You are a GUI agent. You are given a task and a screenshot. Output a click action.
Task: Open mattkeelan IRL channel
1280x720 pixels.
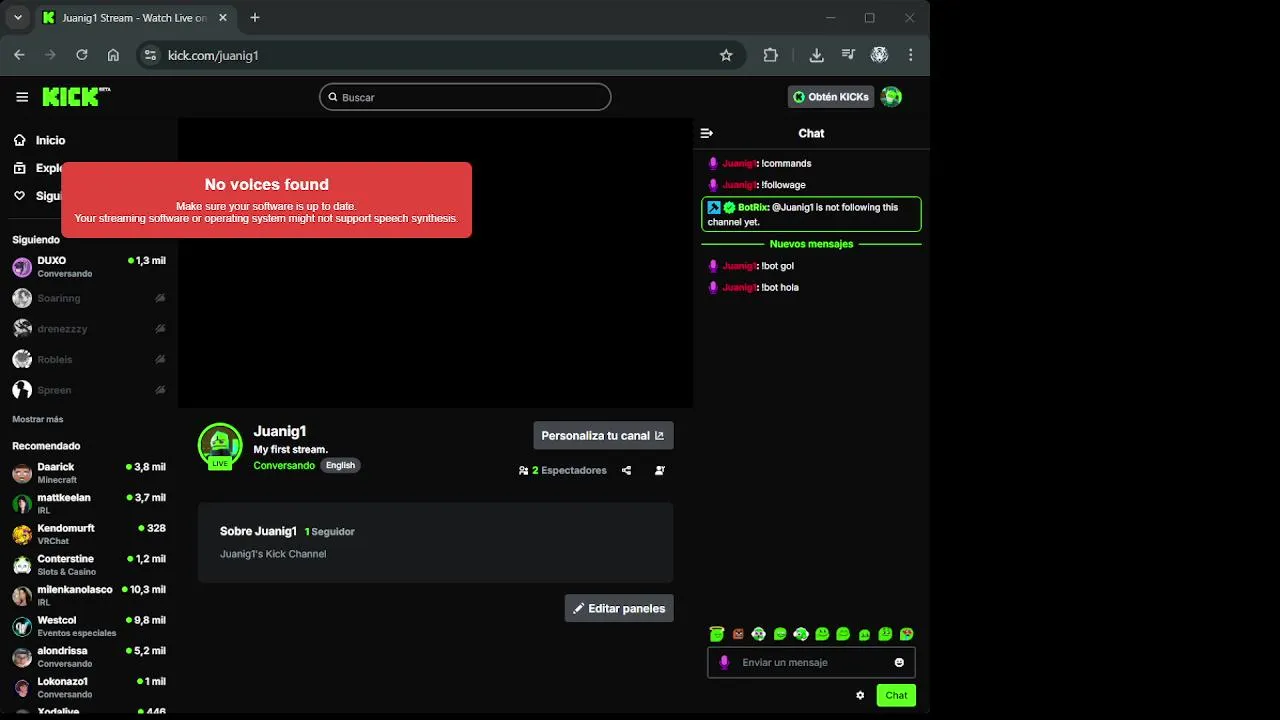coord(89,504)
